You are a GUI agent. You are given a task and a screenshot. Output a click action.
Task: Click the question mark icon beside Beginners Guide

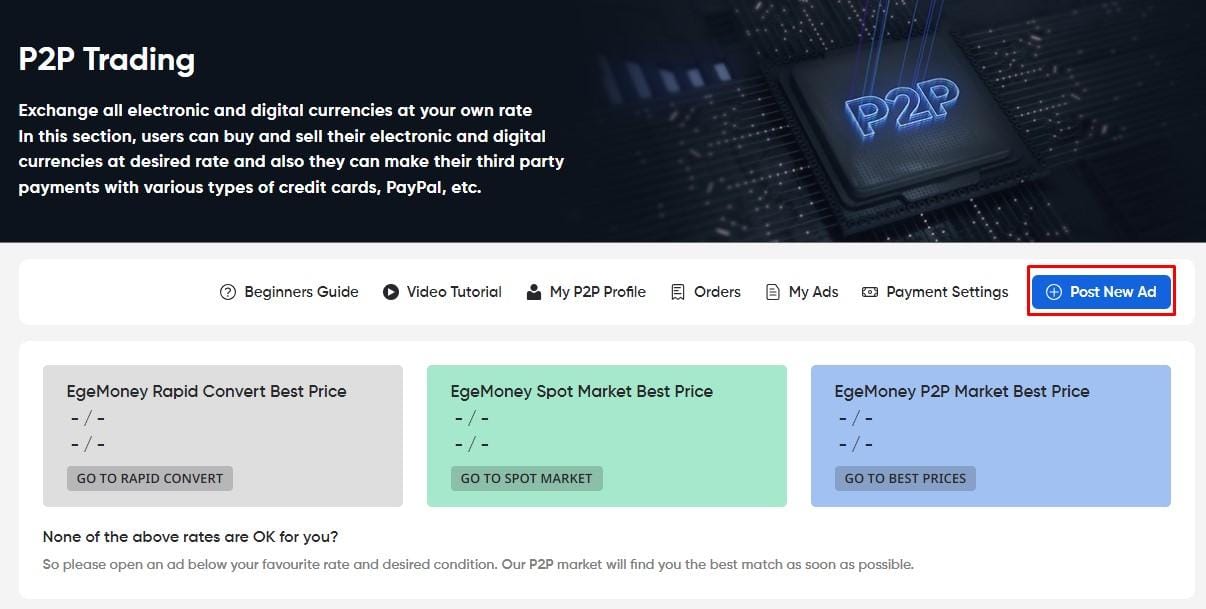(227, 291)
